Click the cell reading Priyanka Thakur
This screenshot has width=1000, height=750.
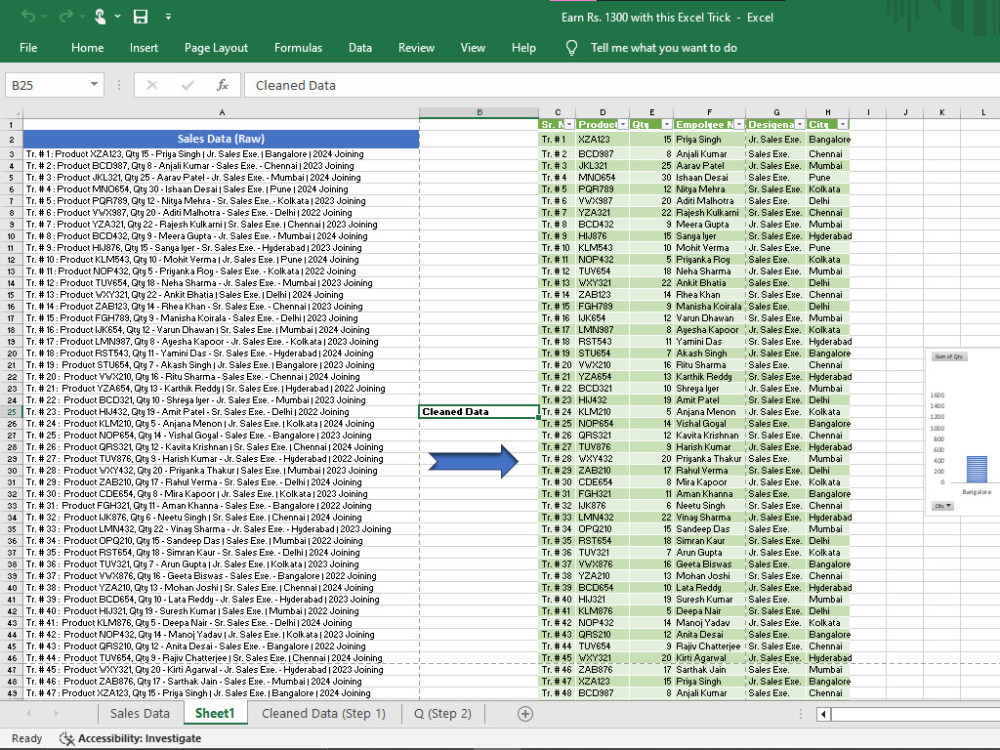click(x=709, y=459)
